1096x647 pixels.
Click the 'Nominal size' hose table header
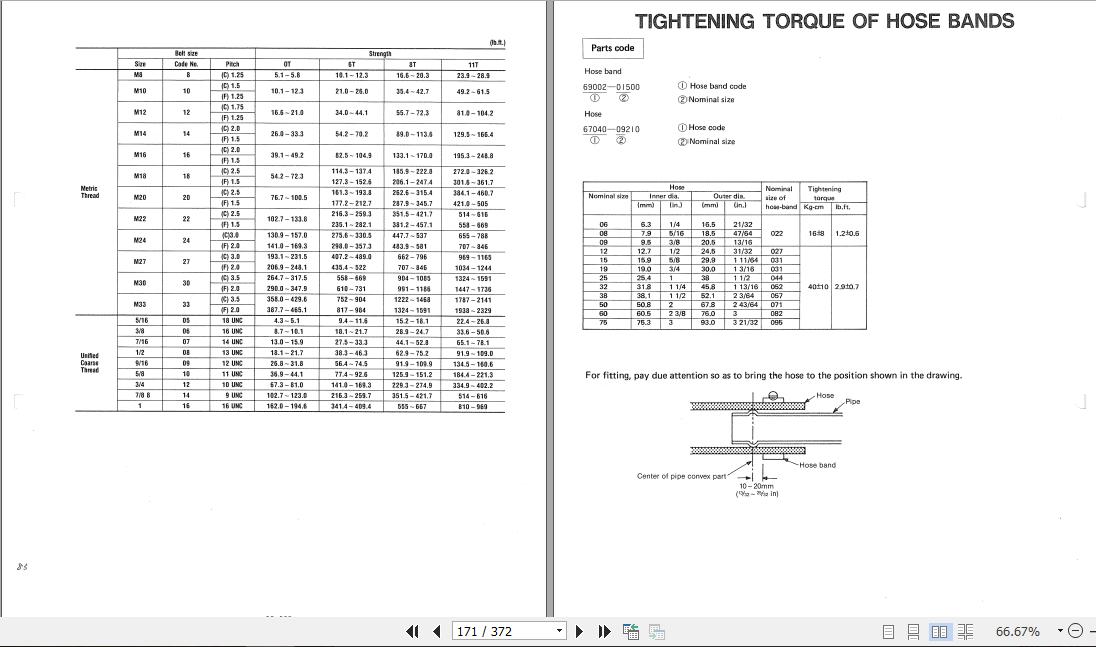click(x=608, y=196)
